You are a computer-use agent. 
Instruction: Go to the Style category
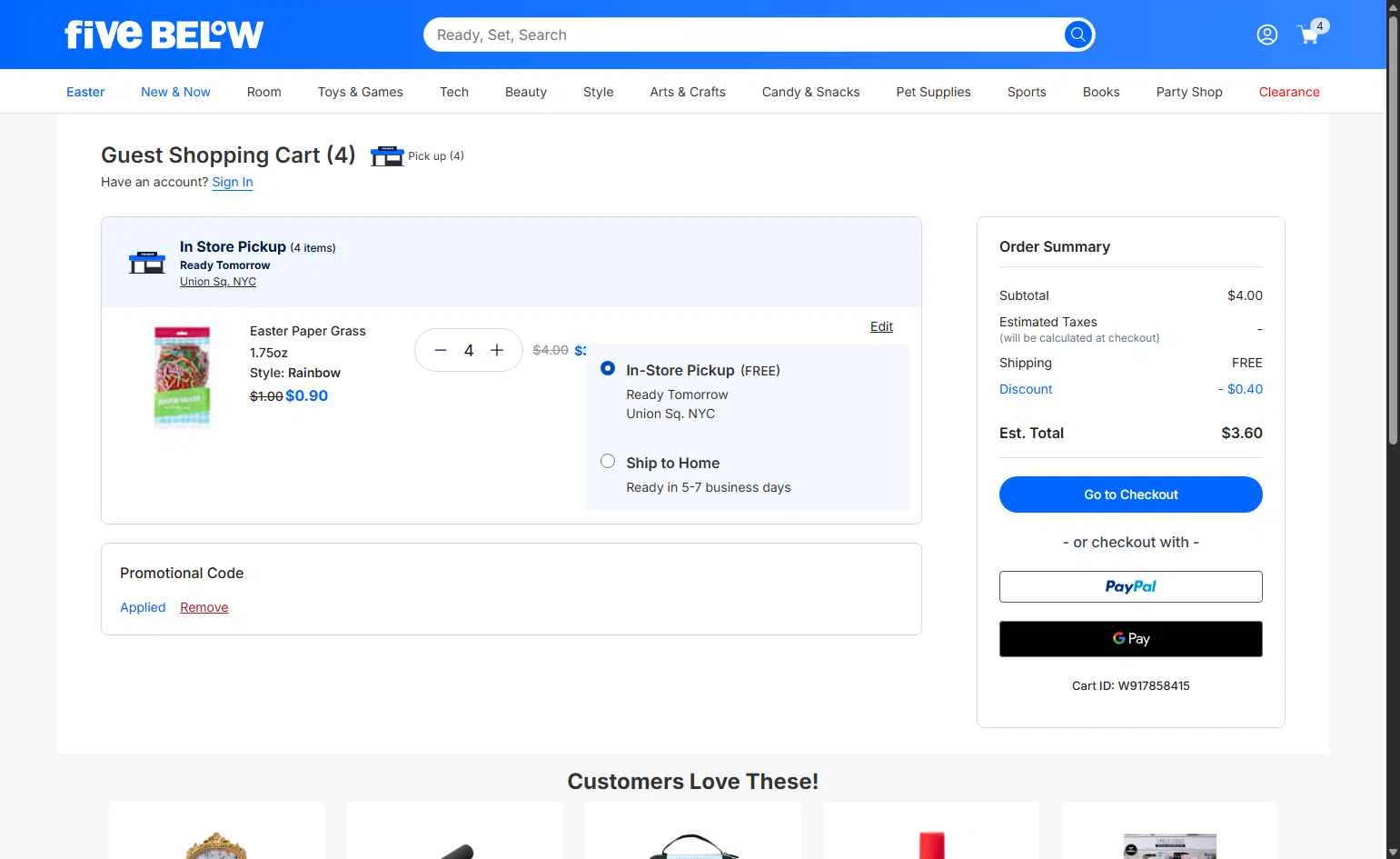tap(599, 92)
